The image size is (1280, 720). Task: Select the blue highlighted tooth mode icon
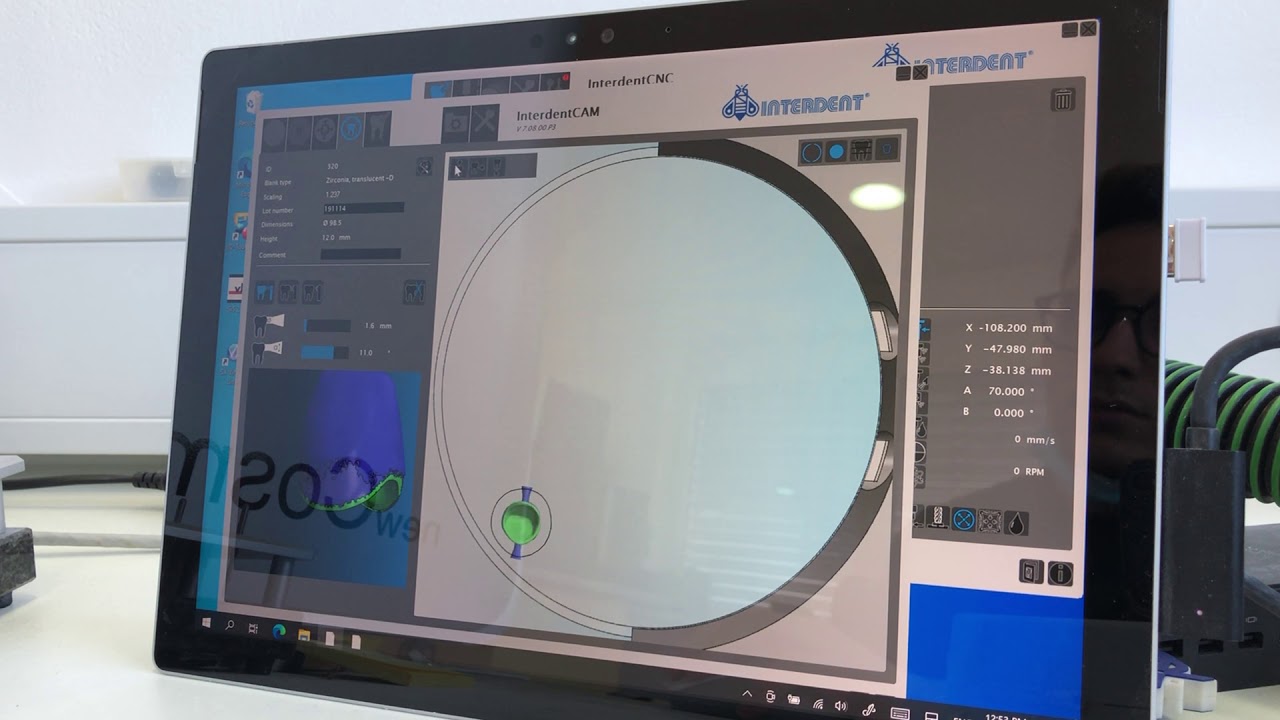264,292
